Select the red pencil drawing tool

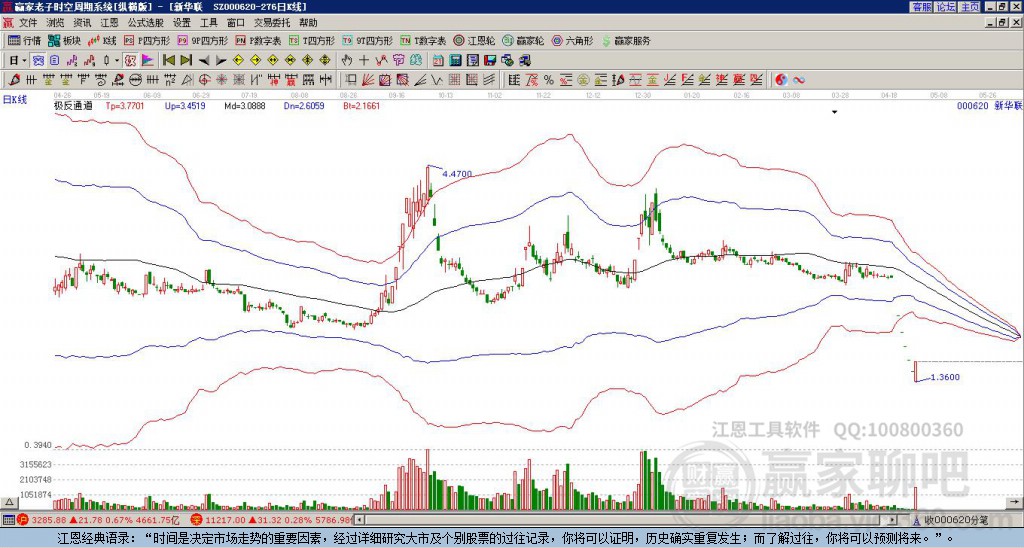[x=14, y=80]
